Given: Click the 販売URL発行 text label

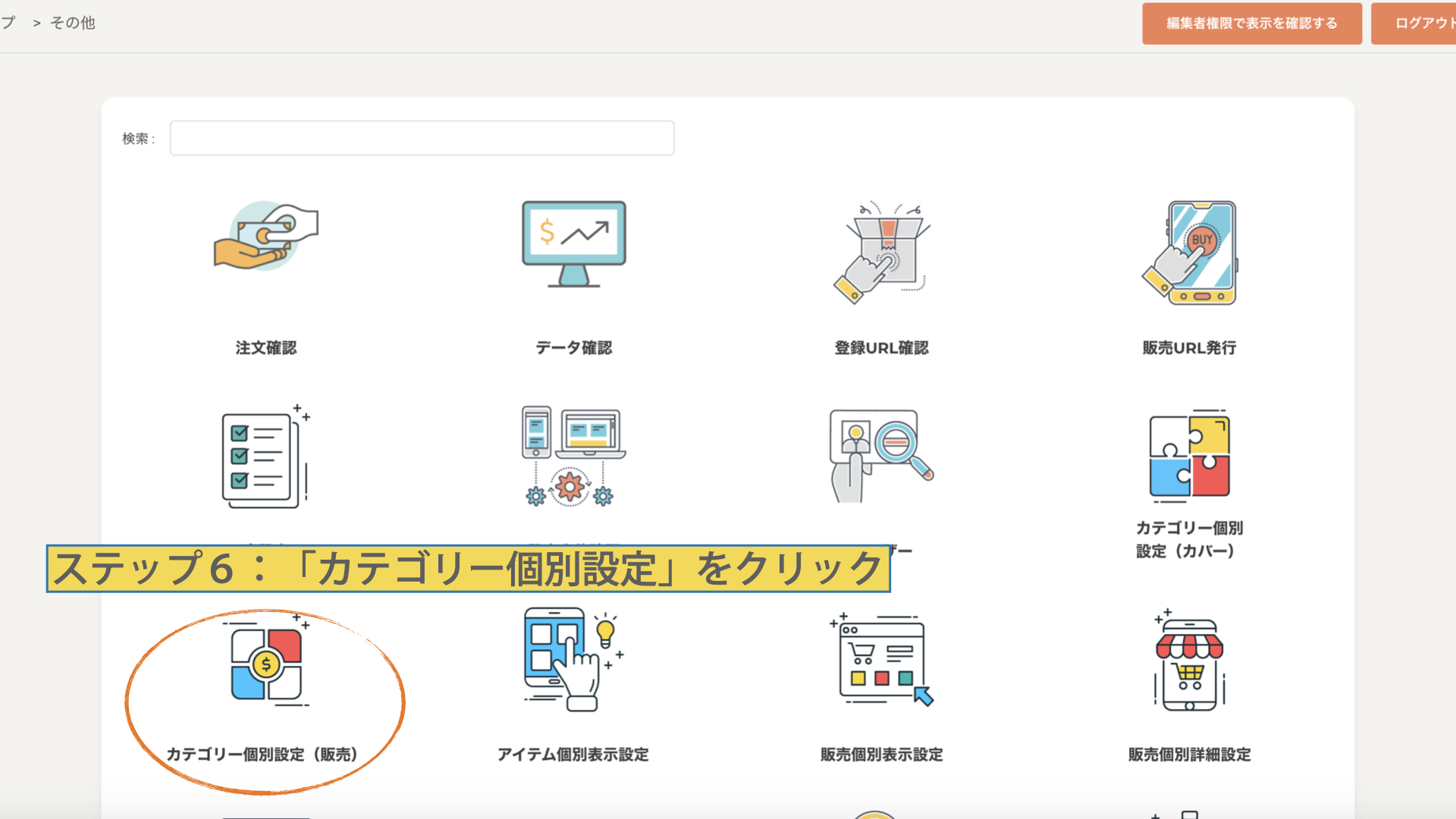Looking at the screenshot, I should [1189, 348].
